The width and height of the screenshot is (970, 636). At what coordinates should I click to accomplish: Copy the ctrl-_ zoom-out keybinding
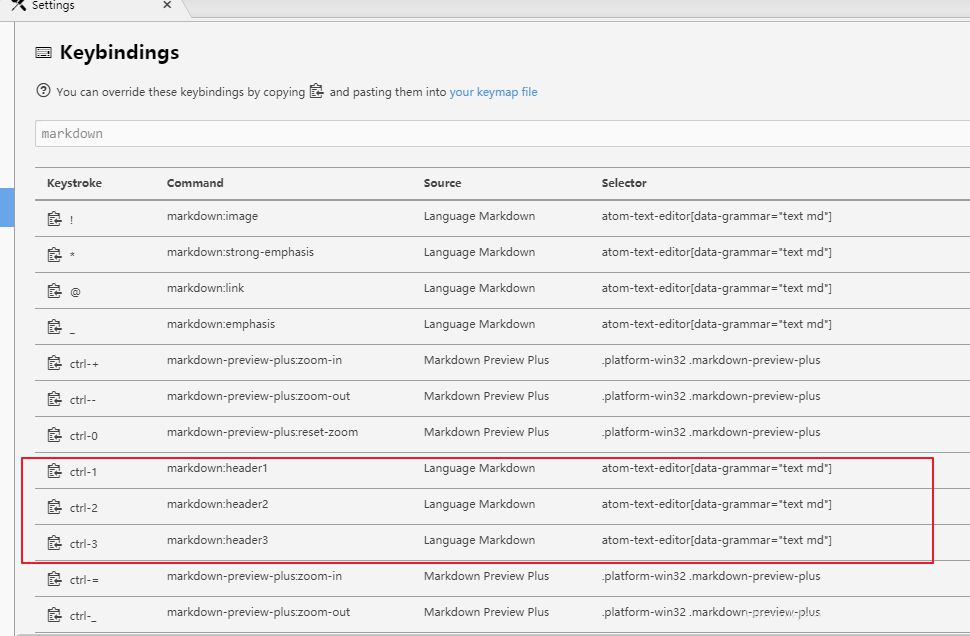tap(55, 614)
